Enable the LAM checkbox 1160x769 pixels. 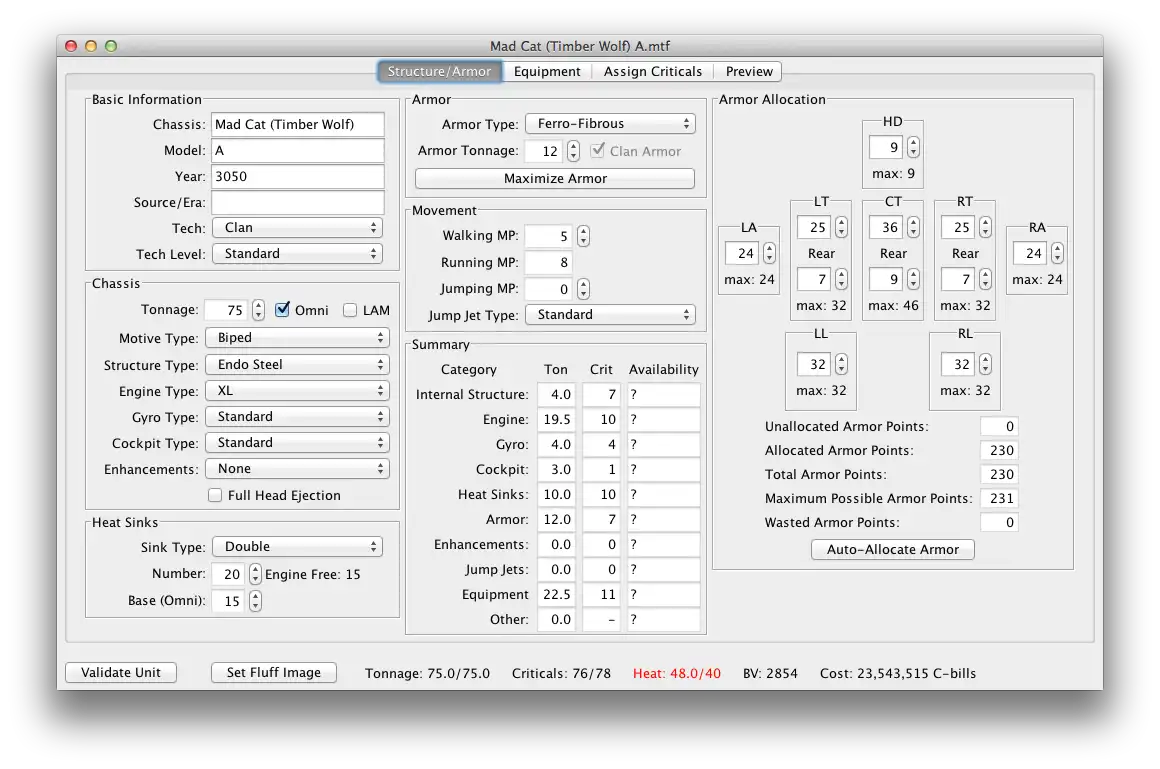click(350, 310)
